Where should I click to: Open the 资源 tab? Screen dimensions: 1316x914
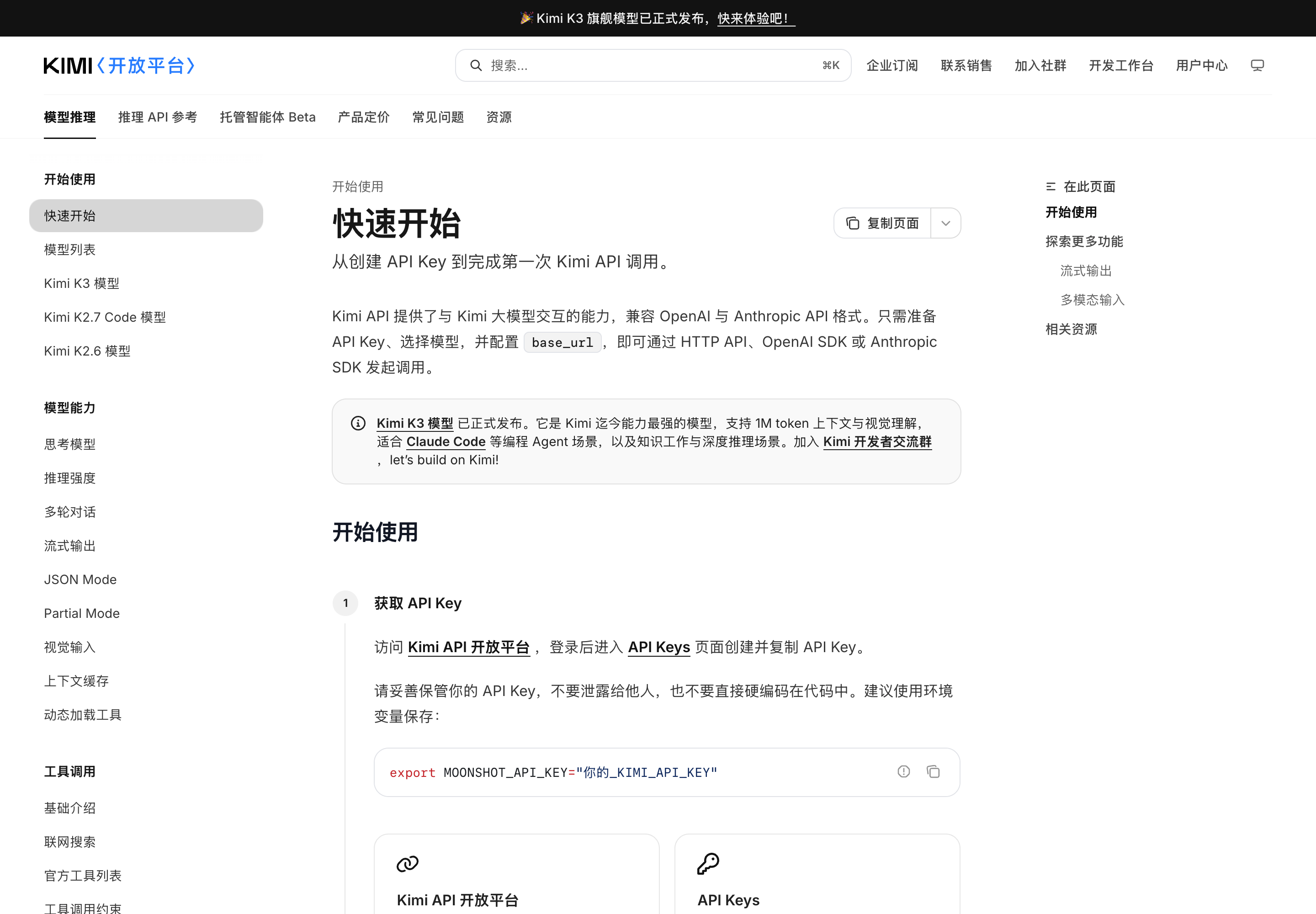coord(499,117)
